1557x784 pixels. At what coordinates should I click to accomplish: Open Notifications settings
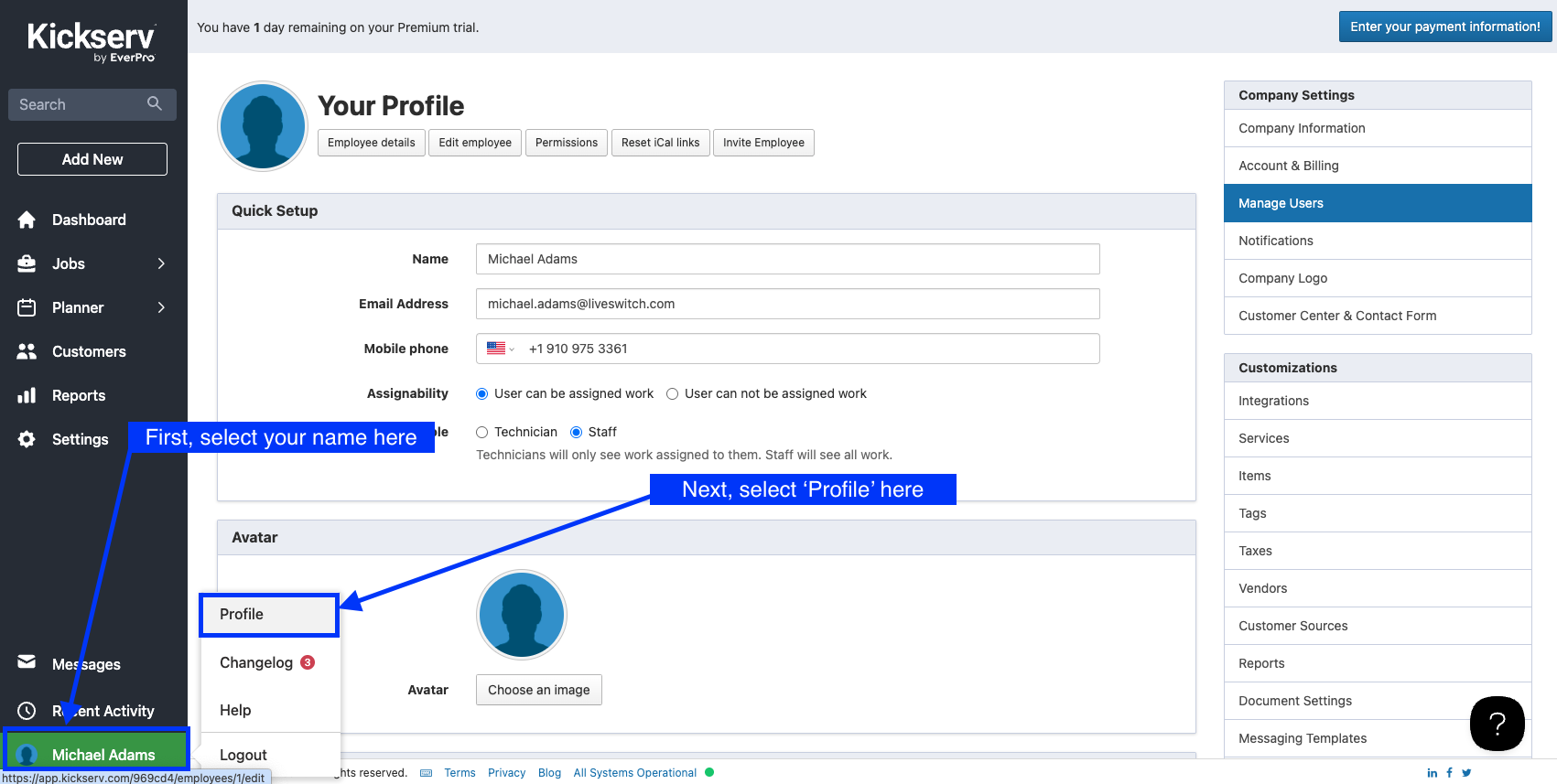pos(1378,241)
